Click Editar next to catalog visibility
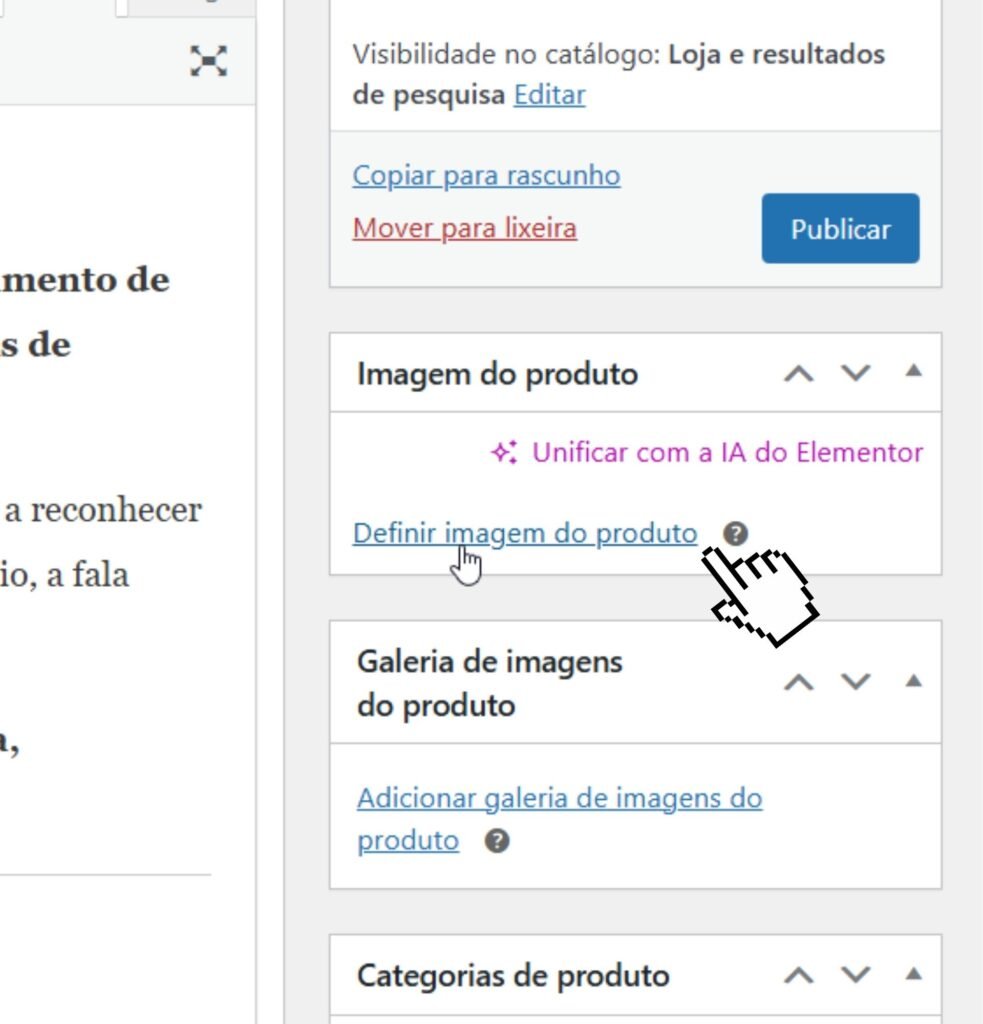Viewport: 983px width, 1024px height. pyautogui.click(x=549, y=95)
